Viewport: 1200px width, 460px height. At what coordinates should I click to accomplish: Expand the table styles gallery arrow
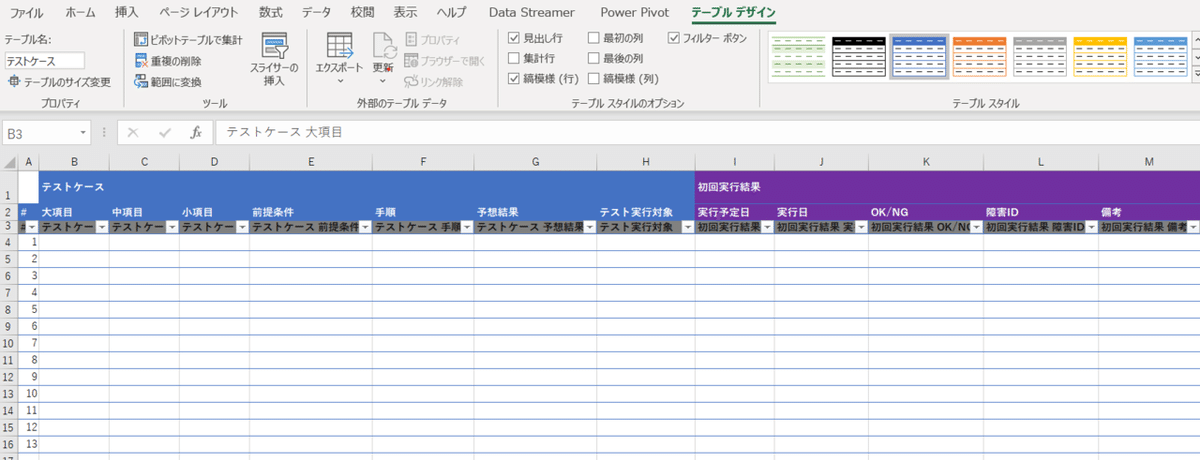tap(1196, 76)
